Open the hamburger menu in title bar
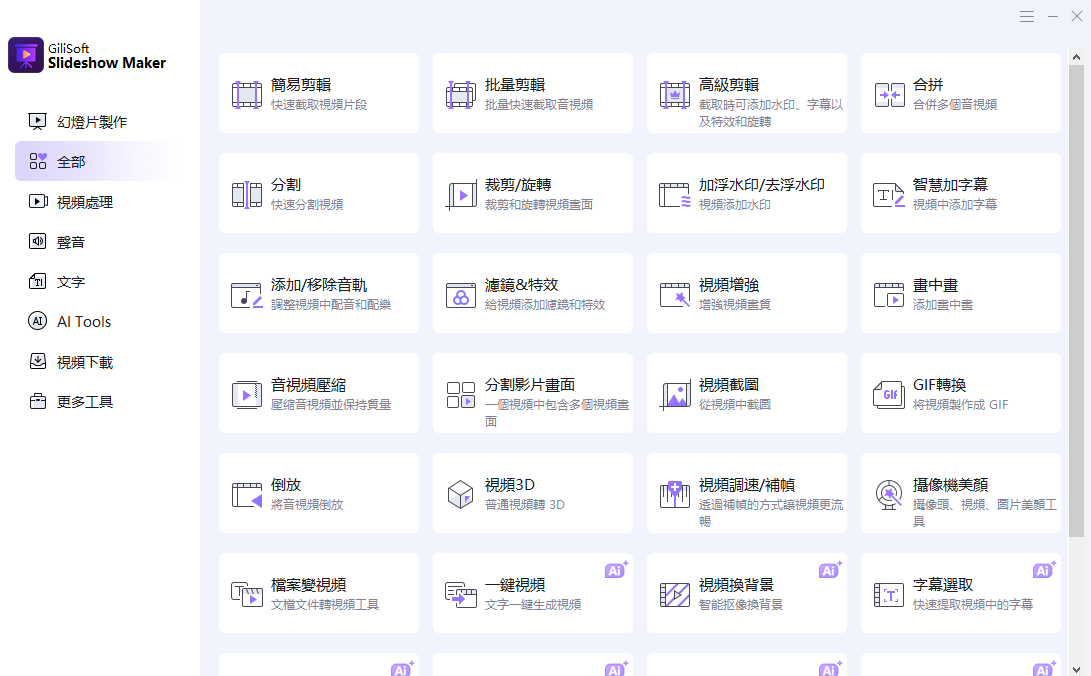The height and width of the screenshot is (676, 1091). click(1027, 17)
